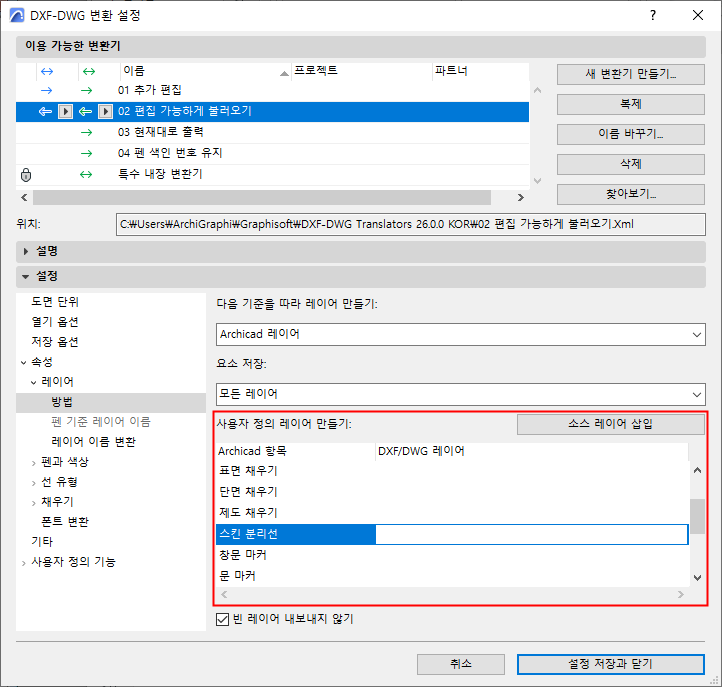The height and width of the screenshot is (687, 722).
Task: Select 레이어 이름 변환 tree item
Action: [x=93, y=442]
